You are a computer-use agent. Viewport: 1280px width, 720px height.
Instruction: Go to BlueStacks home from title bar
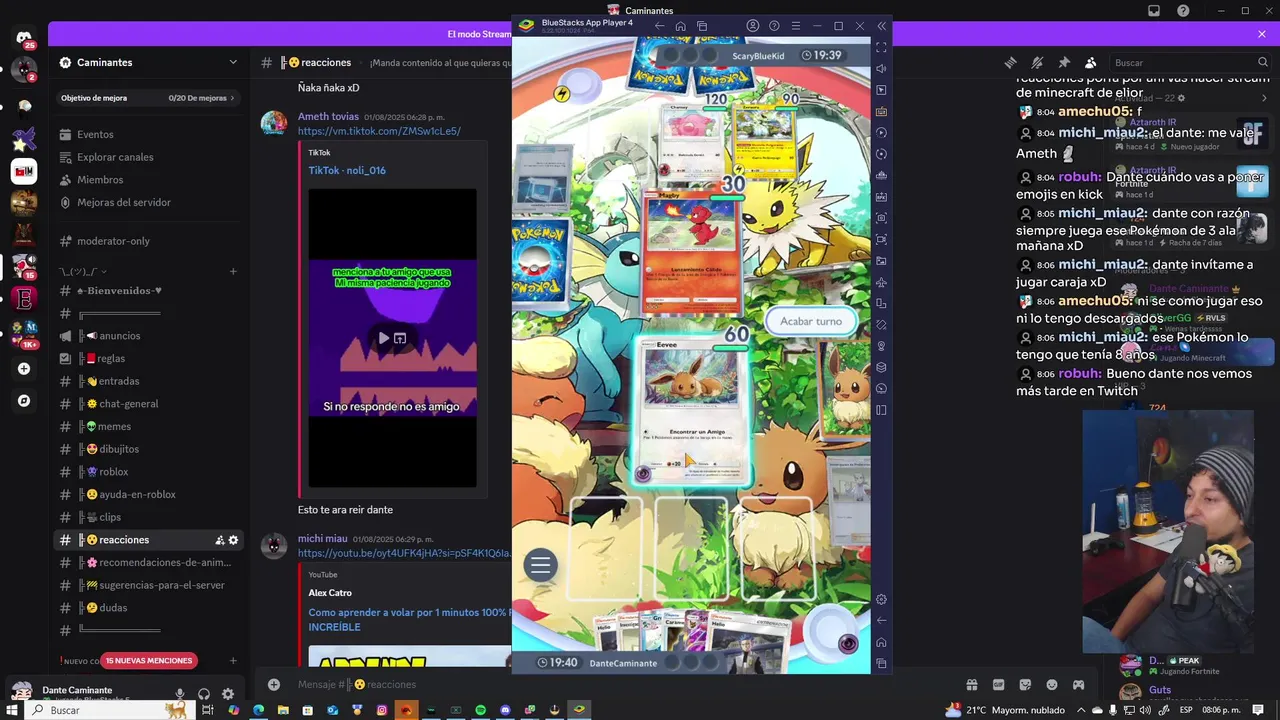680,26
